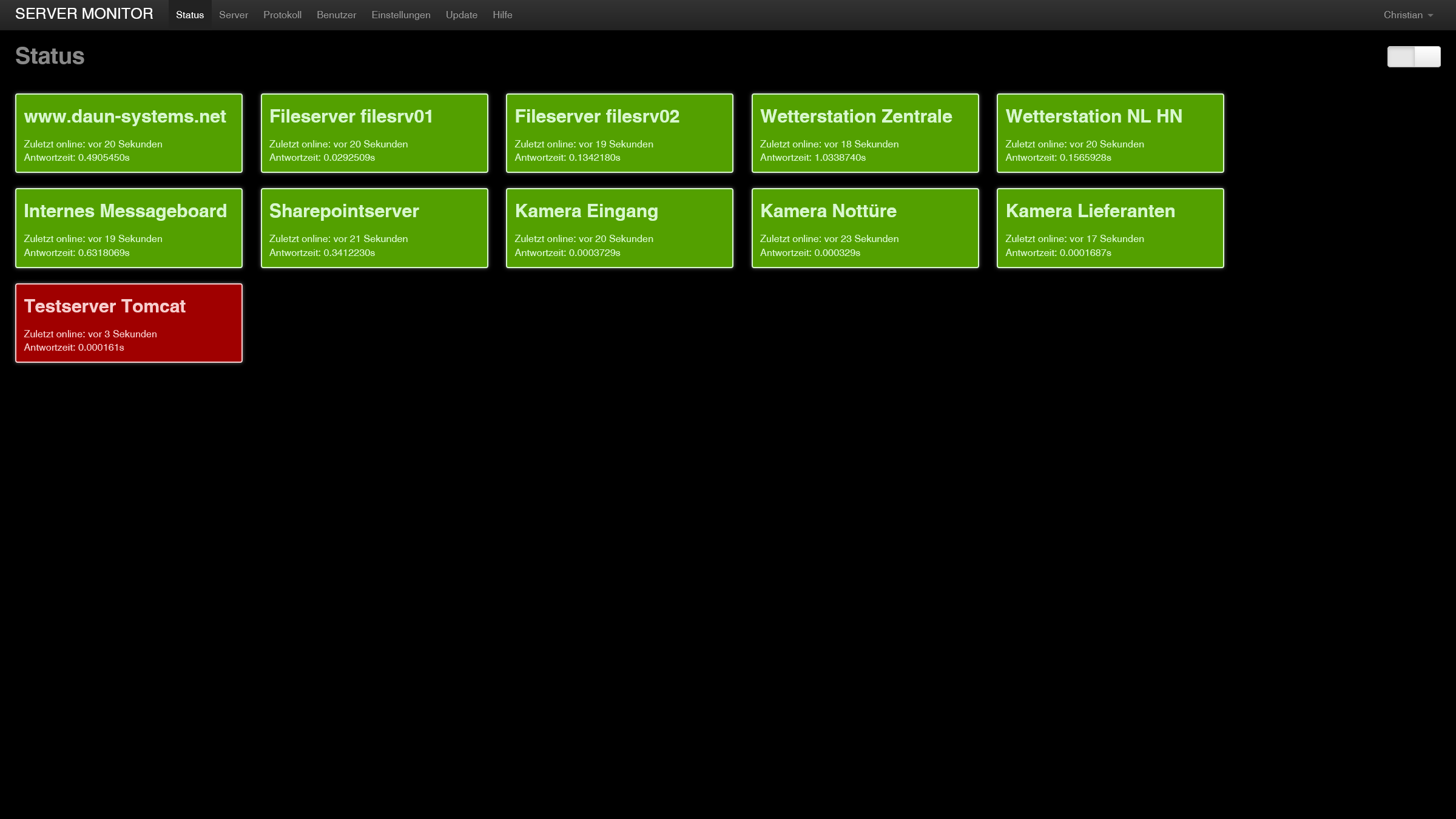Screen dimensions: 1456x819
Task: Open the Christian user dropdown
Action: [x=1407, y=15]
